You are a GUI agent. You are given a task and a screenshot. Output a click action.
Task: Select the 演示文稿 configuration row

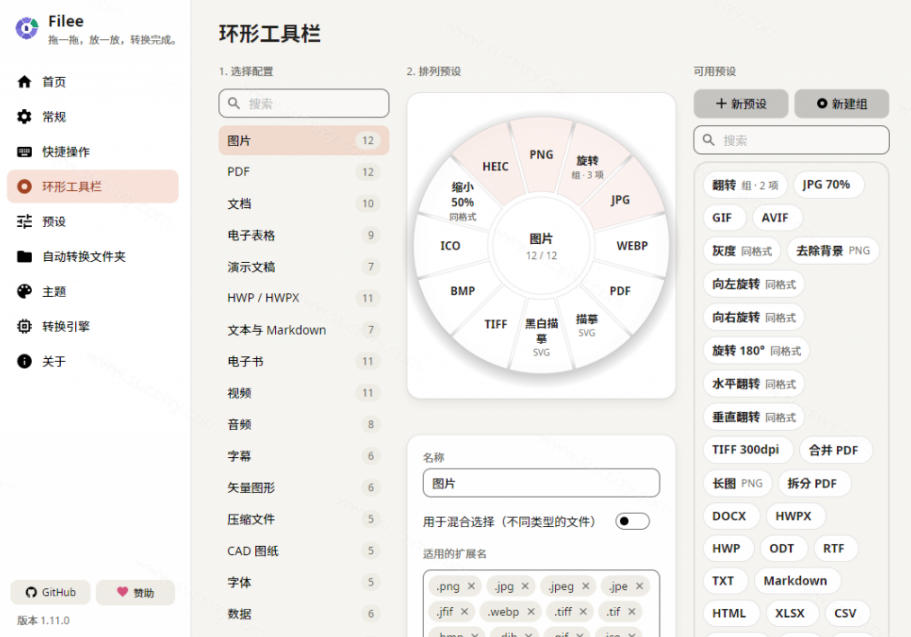click(304, 267)
